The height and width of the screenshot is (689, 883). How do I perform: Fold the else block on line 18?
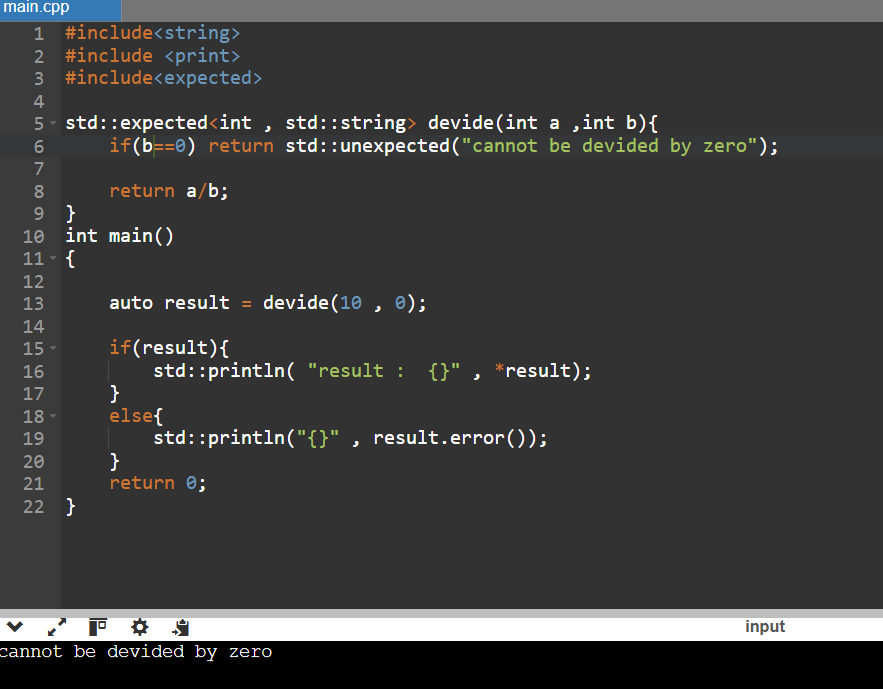click(52, 415)
